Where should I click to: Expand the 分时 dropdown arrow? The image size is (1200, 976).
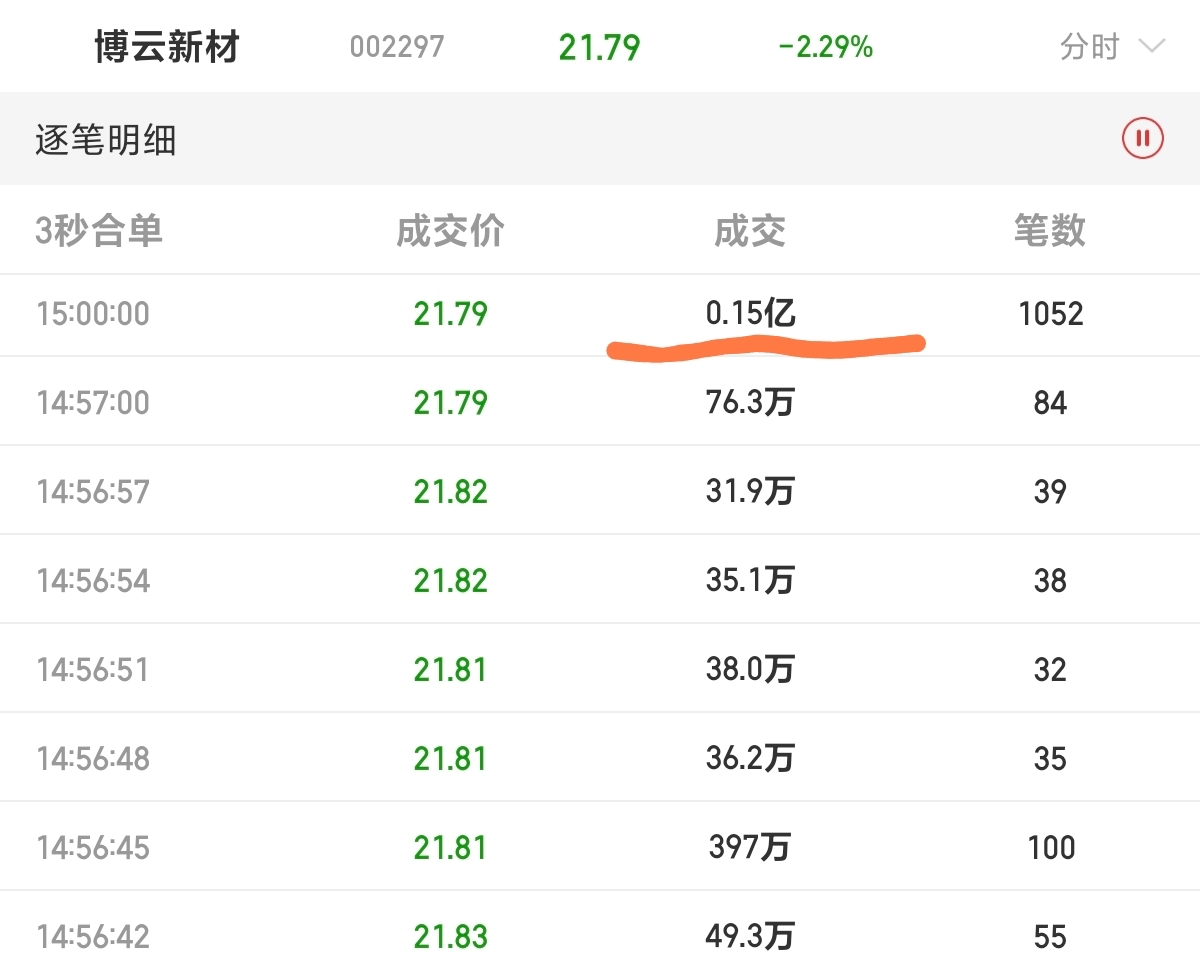coord(1151,47)
